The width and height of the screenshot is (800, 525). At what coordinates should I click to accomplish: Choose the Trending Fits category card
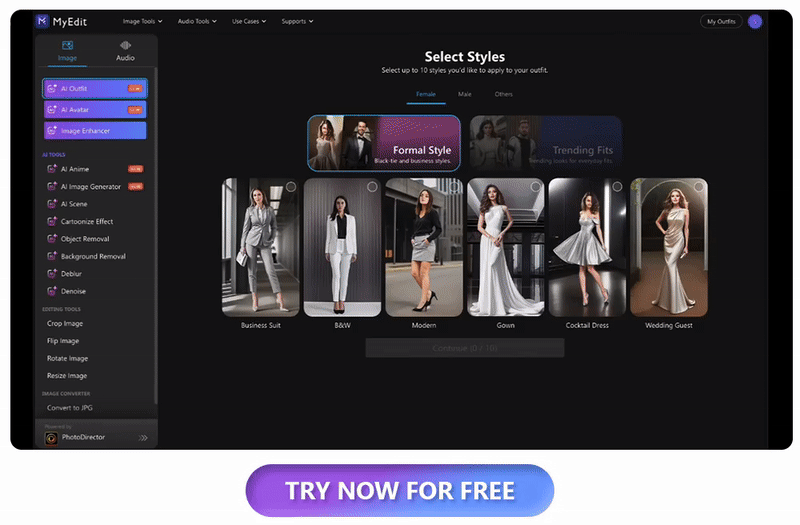[546, 143]
